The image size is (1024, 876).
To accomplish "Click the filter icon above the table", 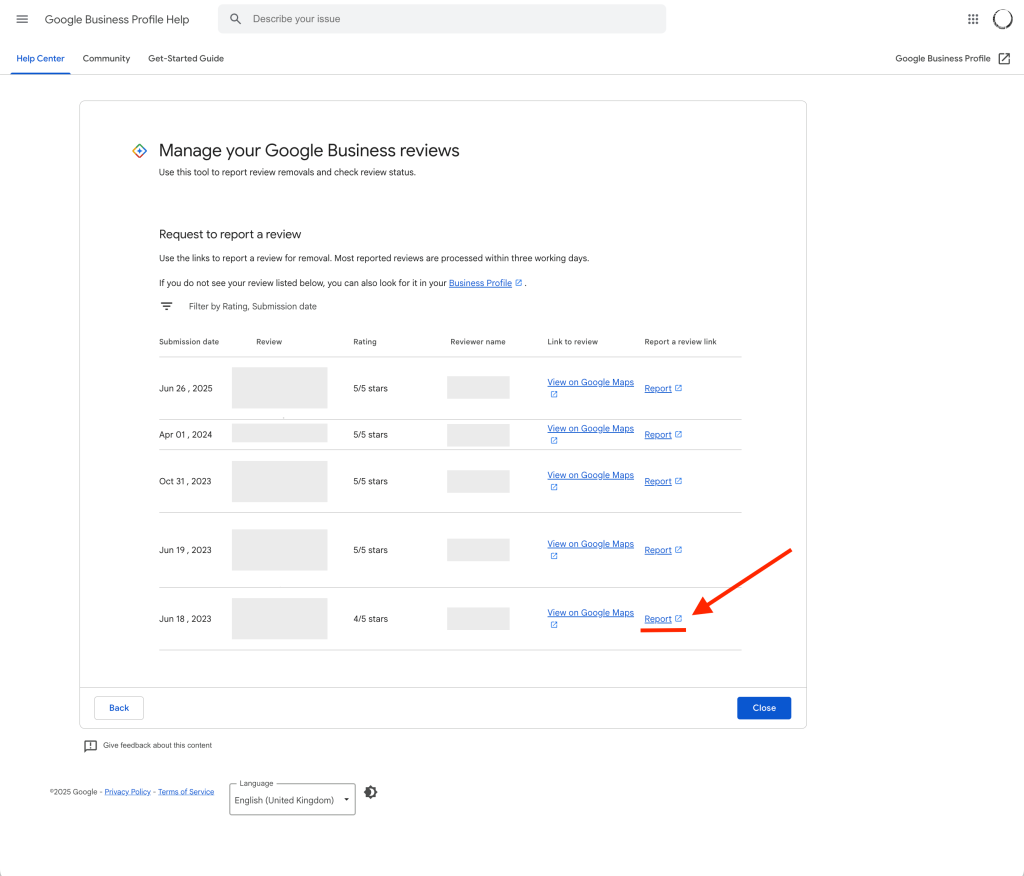I will point(167,306).
